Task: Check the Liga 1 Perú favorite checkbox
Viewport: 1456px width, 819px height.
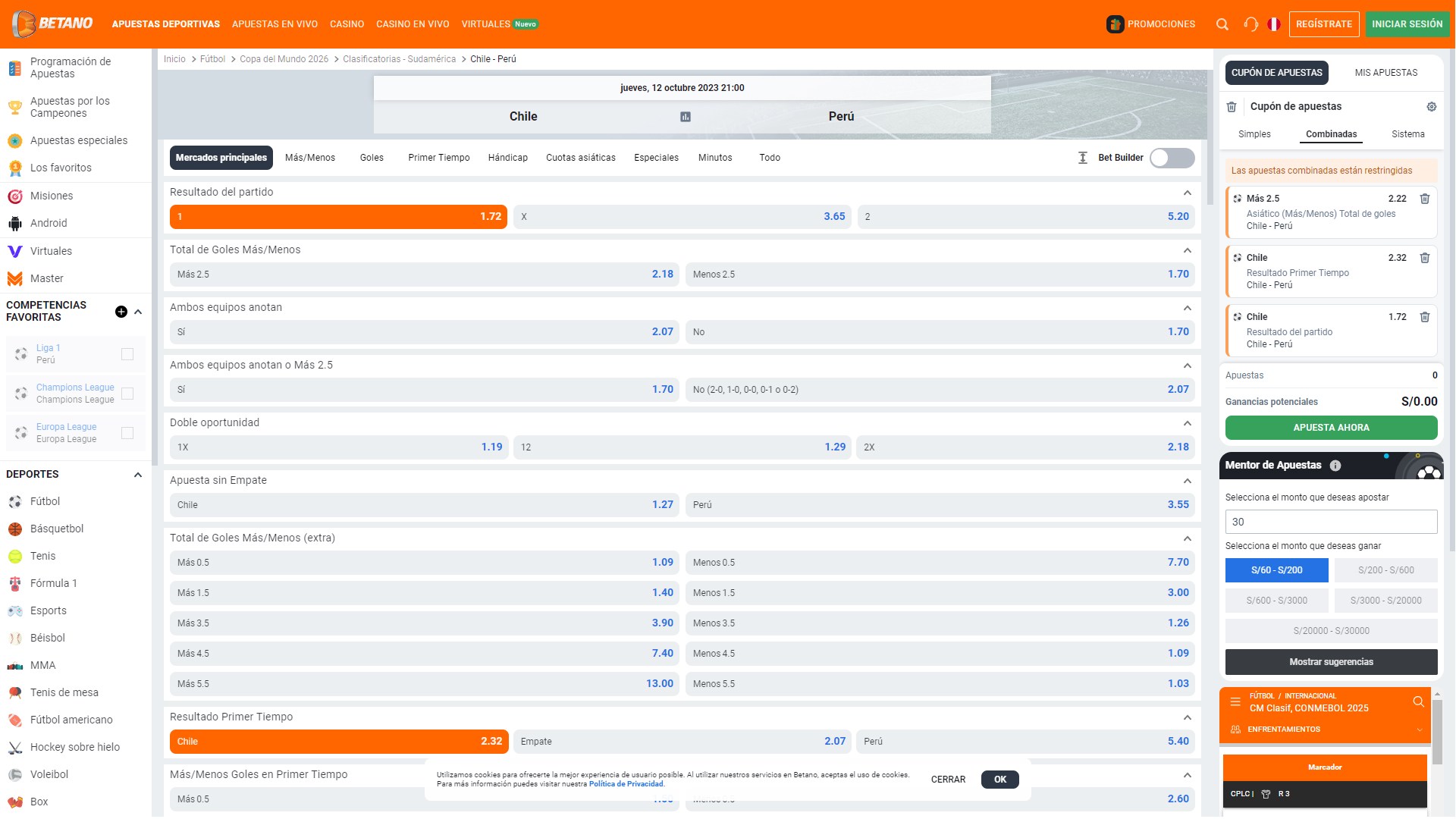Action: click(x=127, y=354)
